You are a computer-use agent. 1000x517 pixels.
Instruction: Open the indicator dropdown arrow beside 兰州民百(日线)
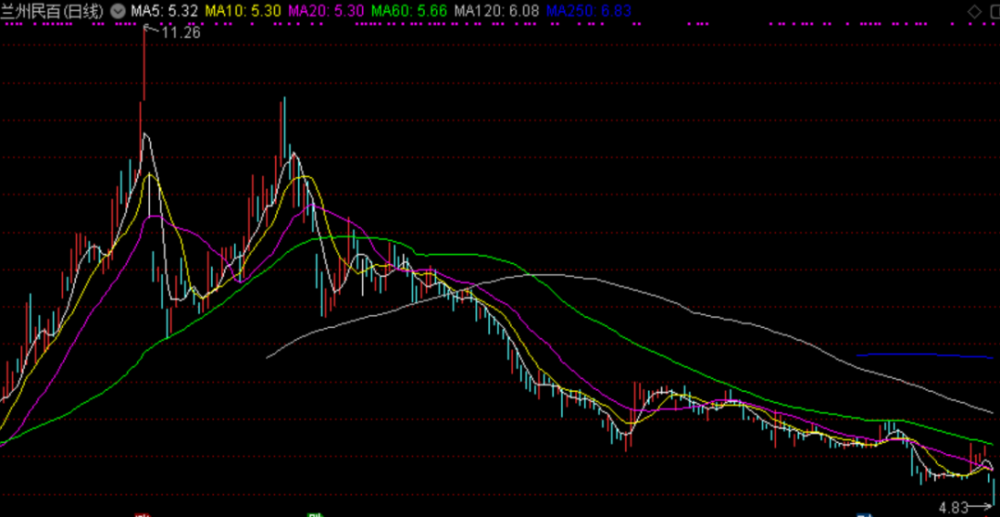[119, 11]
